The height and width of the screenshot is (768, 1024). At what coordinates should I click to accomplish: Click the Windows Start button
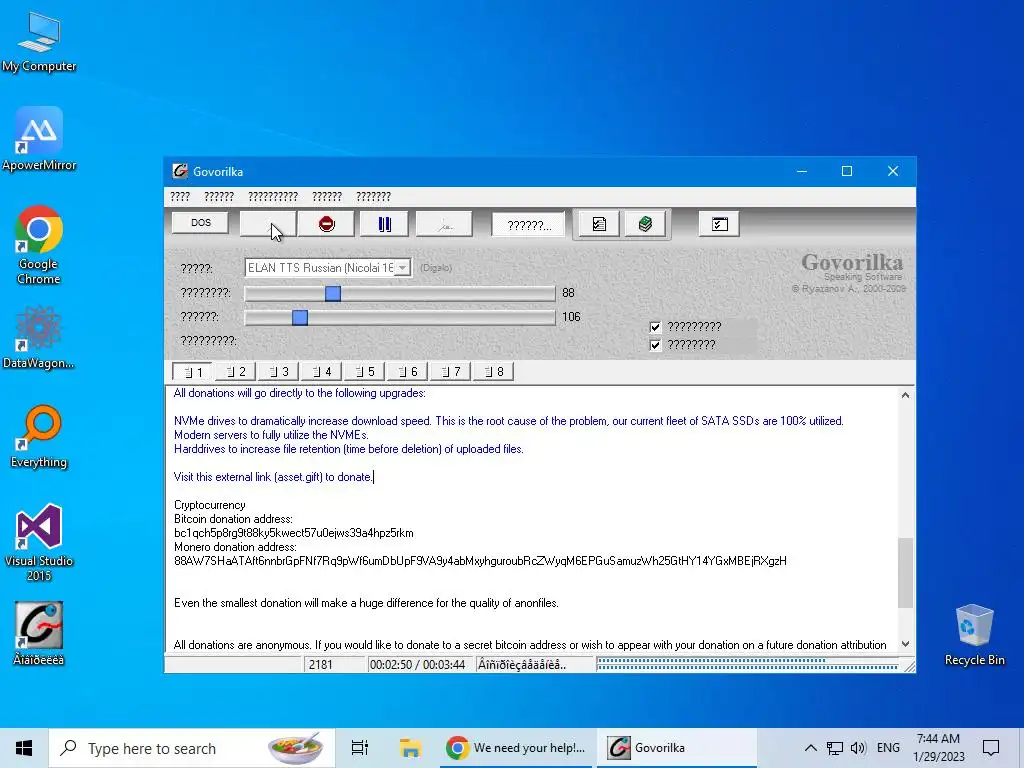point(24,748)
